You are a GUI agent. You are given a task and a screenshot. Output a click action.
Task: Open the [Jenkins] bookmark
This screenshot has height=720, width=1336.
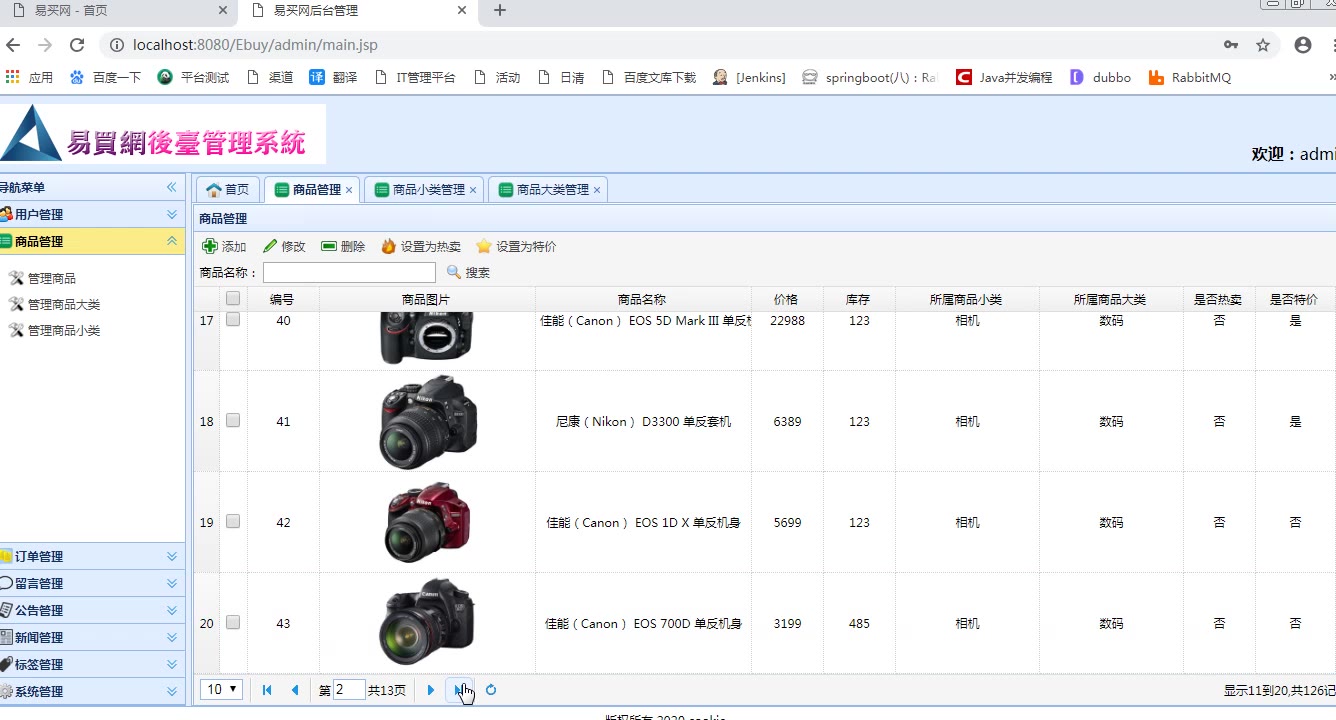[749, 77]
